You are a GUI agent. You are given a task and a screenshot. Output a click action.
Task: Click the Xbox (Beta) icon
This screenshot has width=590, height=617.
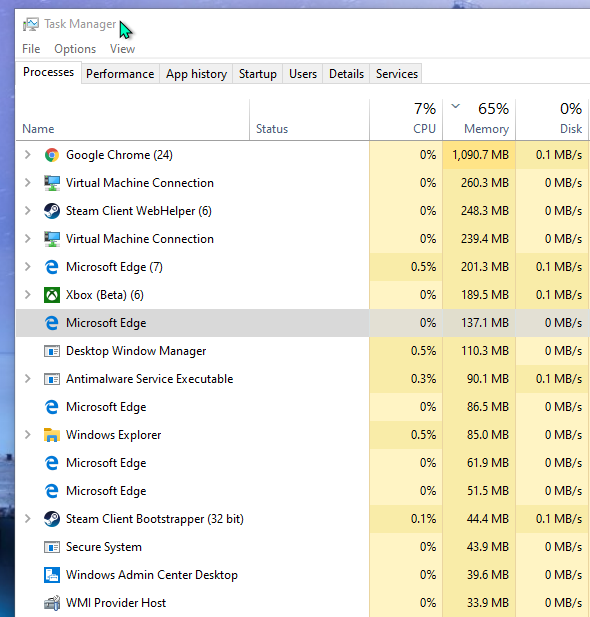point(52,295)
